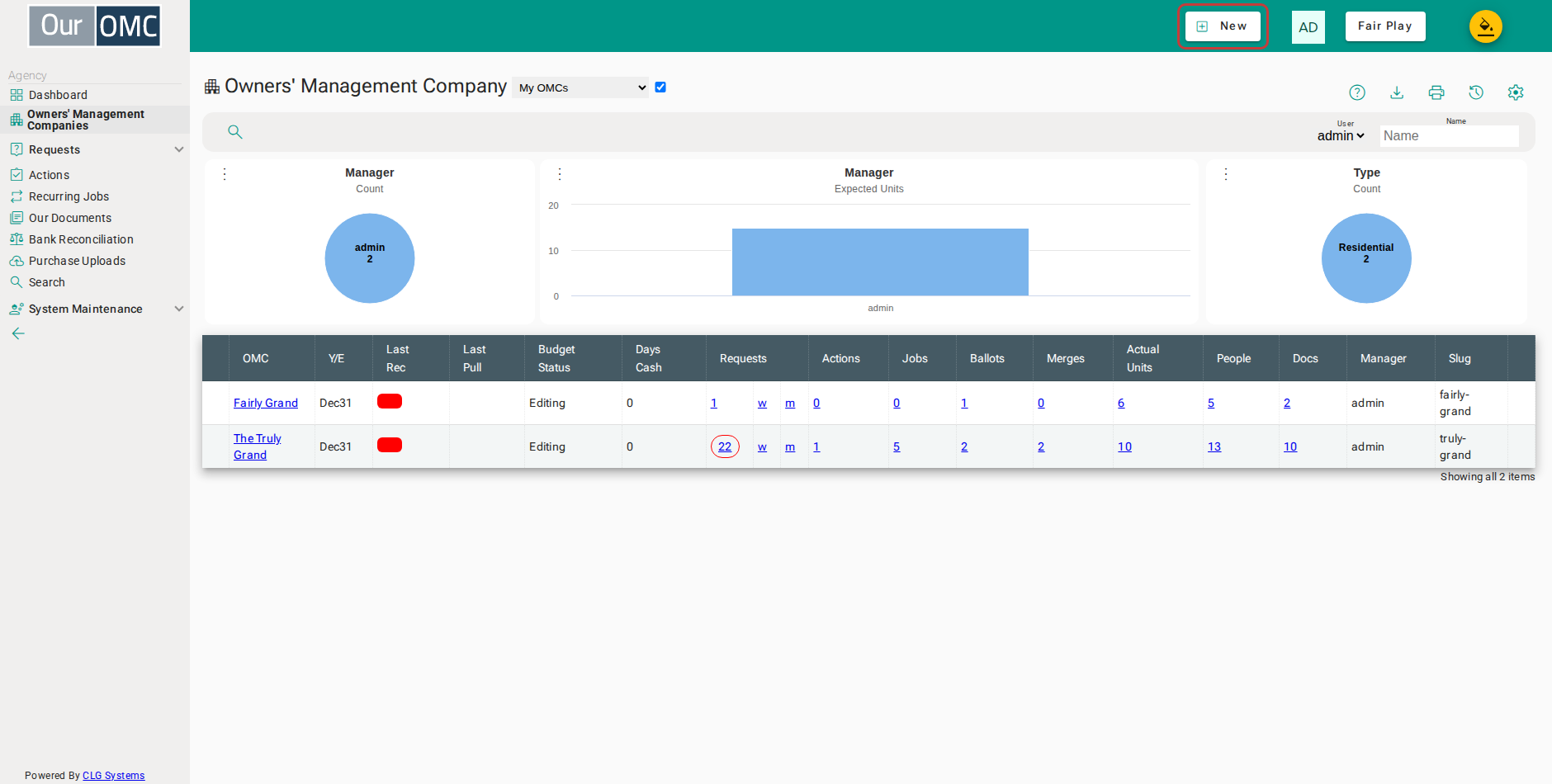1552x784 pixels.
Task: Click the yellow paint-bucket theme icon
Action: 1486,26
